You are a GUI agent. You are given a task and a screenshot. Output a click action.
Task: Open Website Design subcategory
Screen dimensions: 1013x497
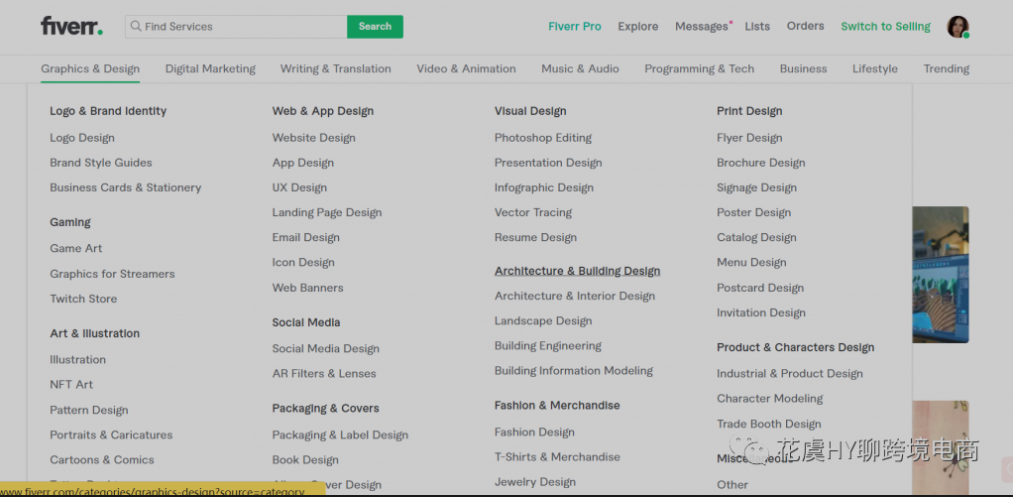pyautogui.click(x=313, y=138)
